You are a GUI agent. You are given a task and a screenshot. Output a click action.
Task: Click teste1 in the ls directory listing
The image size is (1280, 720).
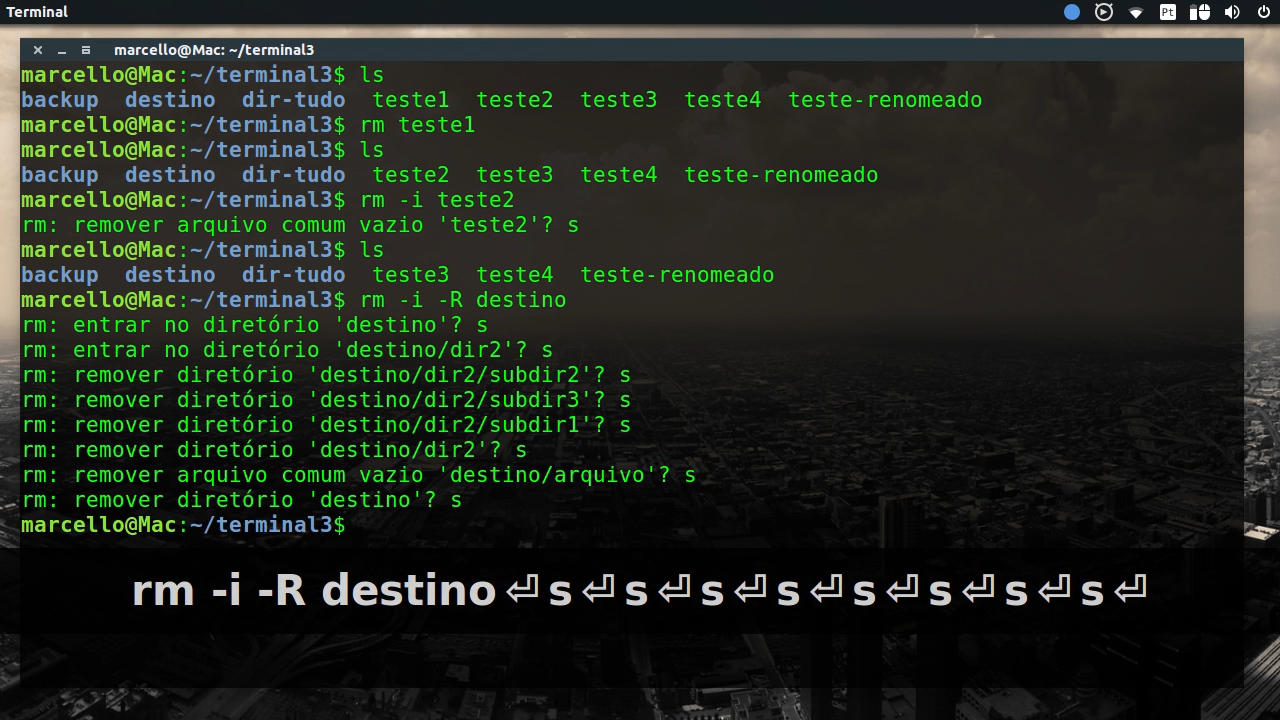(x=411, y=100)
